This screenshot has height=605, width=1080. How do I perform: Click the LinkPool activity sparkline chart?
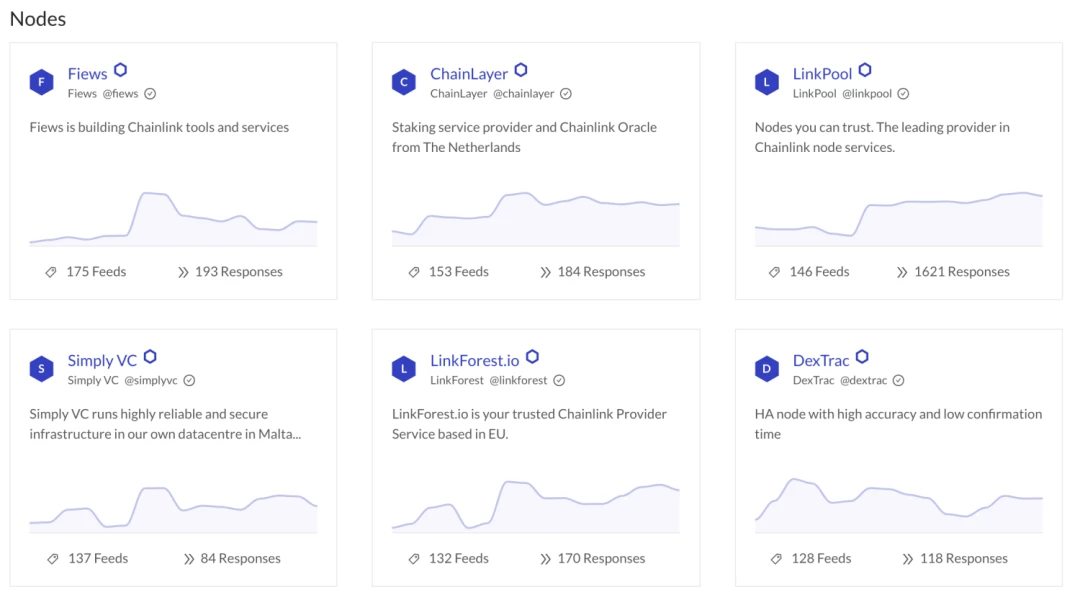point(899,219)
